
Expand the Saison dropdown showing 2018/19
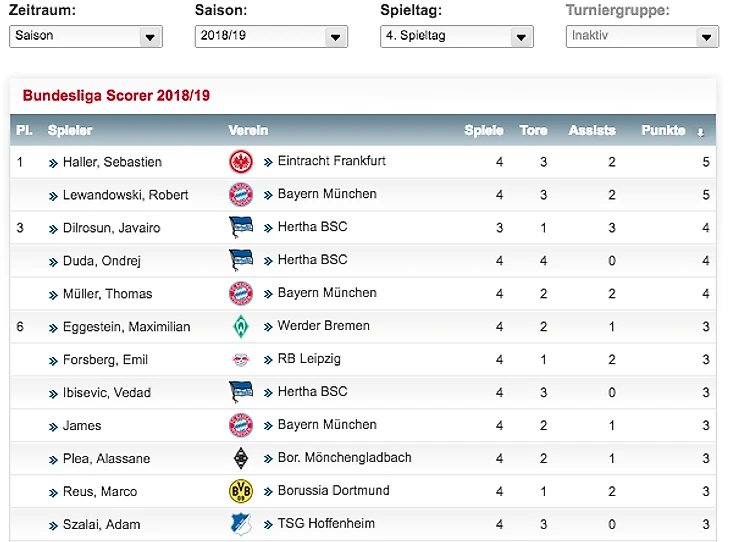click(x=271, y=36)
